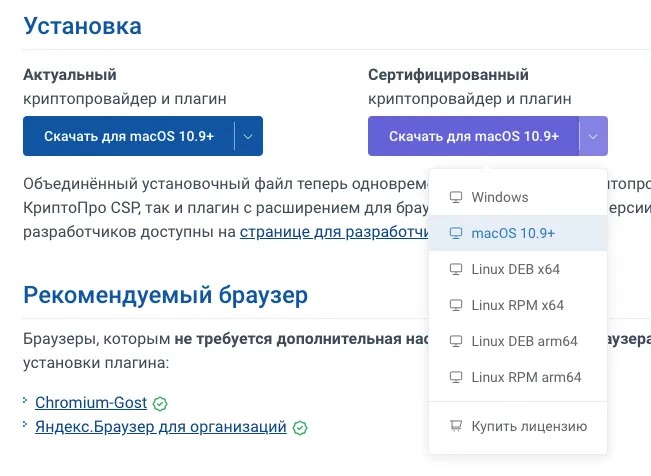Click the green checkmark badge next to Chromium-Gost
This screenshot has width=651, height=476.
[x=160, y=404]
